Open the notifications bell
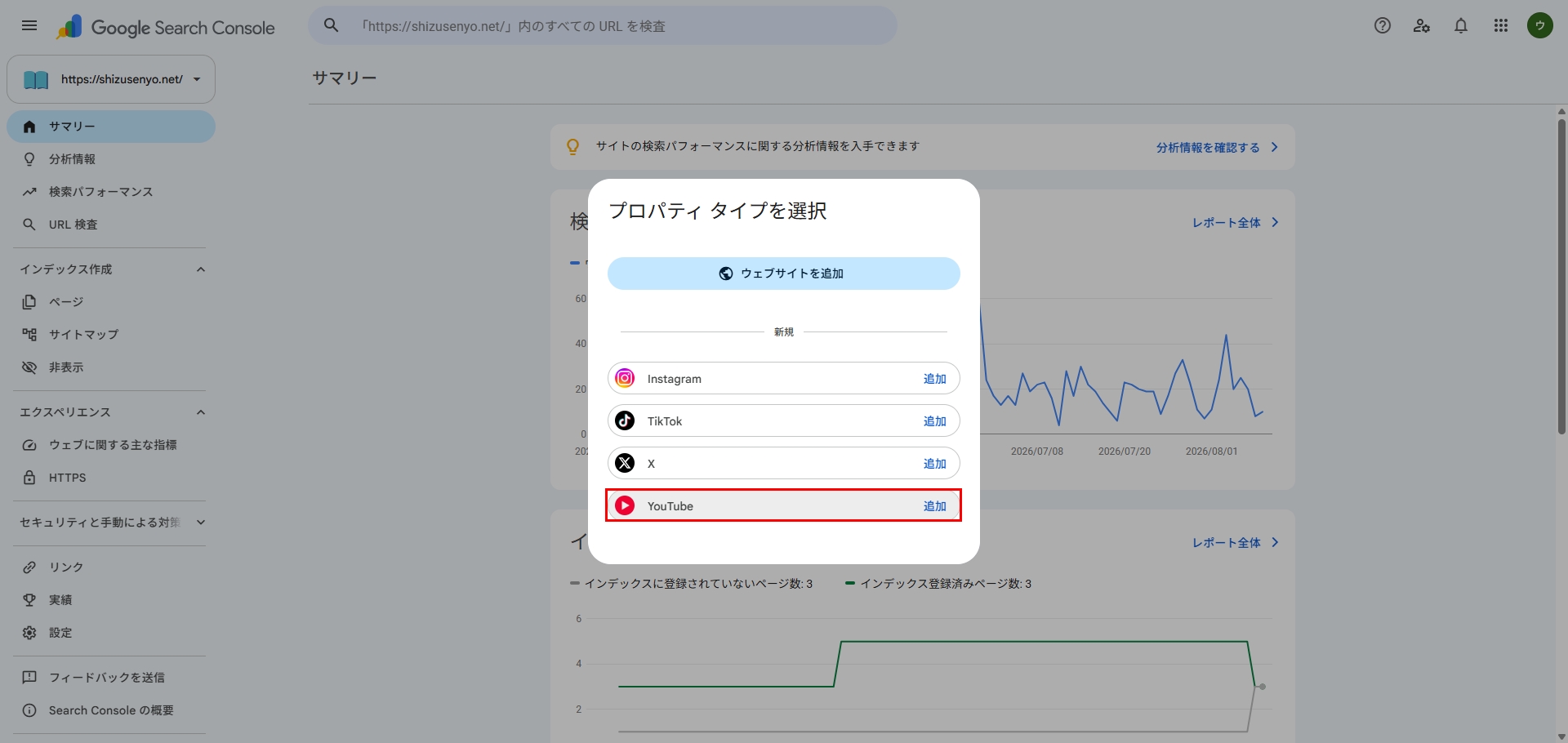Screen dimensions: 1568x743 (x=1461, y=26)
